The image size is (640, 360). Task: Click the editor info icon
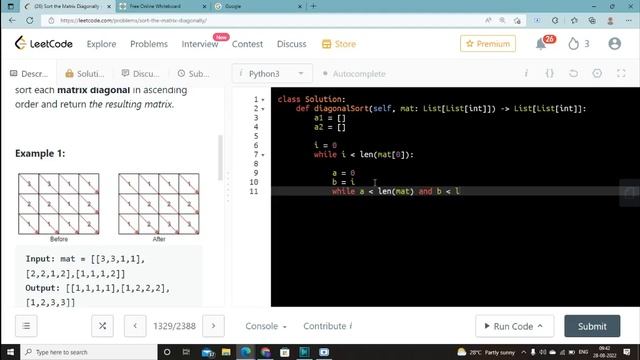pos(526,73)
